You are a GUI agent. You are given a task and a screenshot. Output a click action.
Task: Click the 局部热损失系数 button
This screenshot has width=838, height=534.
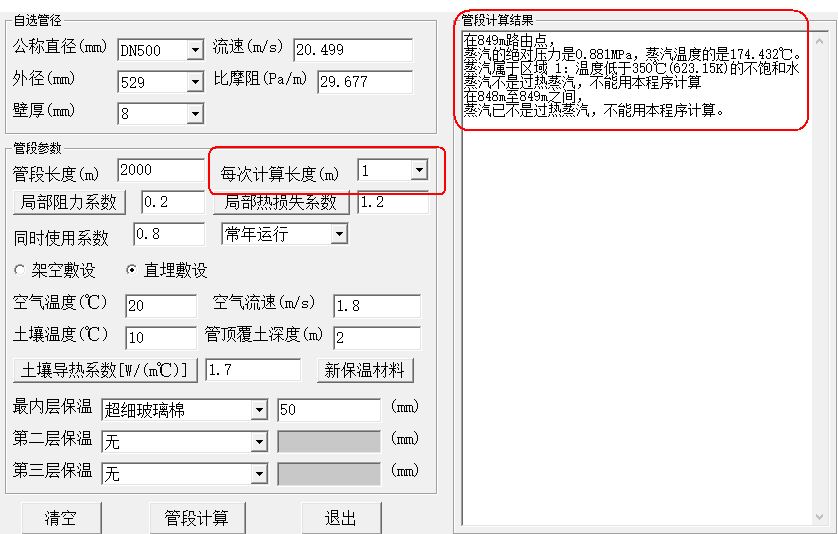281,203
